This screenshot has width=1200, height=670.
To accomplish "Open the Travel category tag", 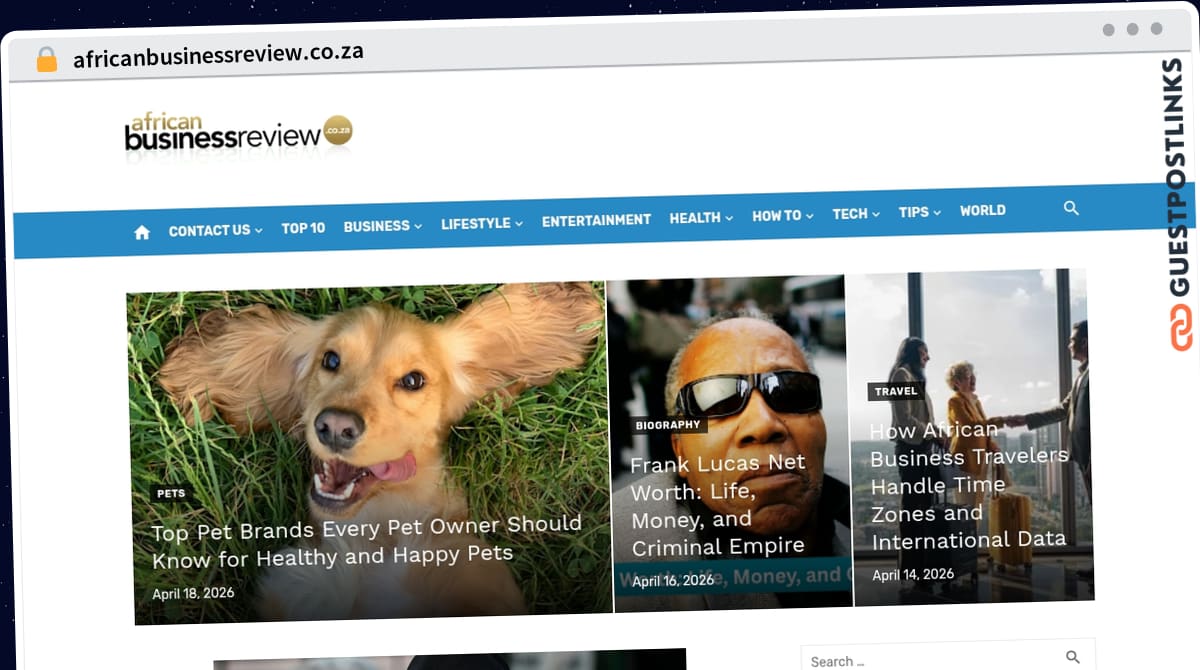I will (896, 391).
